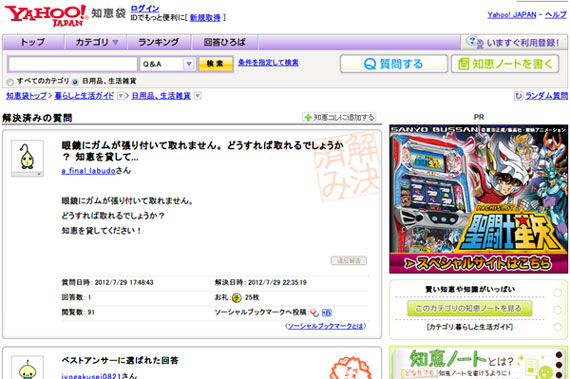Open 知恵袋トップ breadcrumb link

26,96
